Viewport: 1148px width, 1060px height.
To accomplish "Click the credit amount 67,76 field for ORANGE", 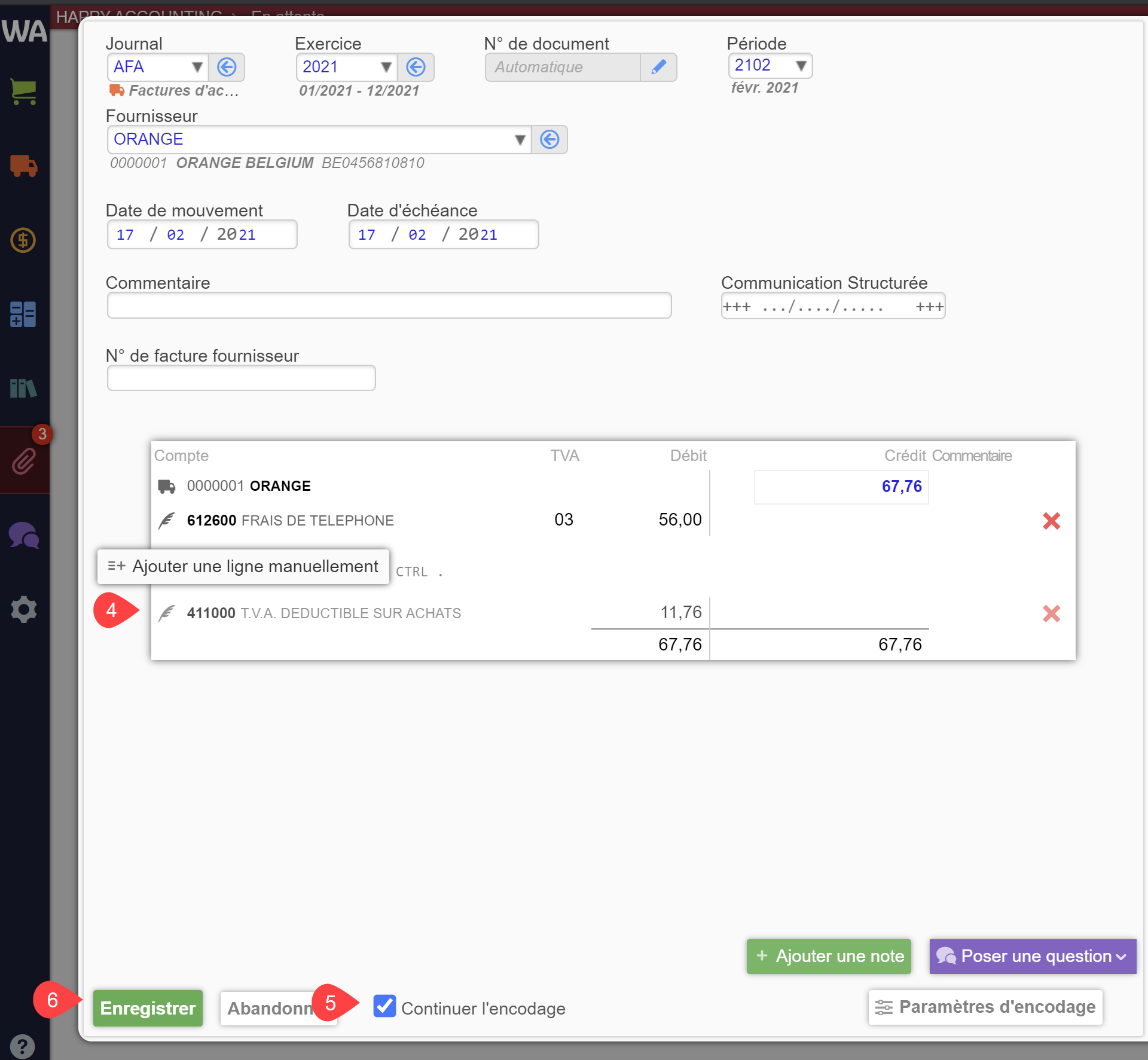I will coord(841,486).
